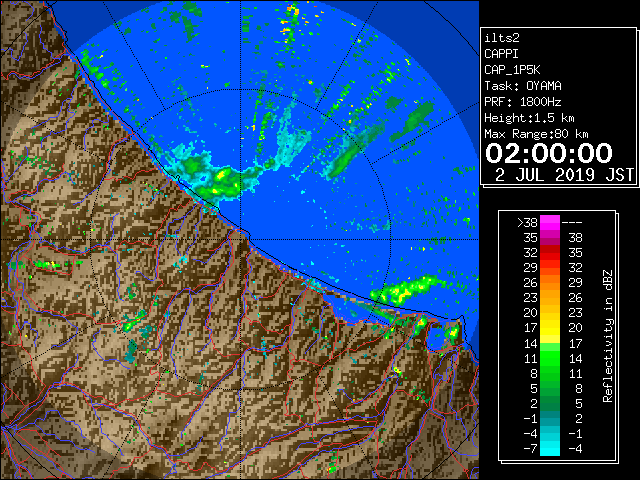Click the red 32 legend swatch
The image size is (640, 480).
click(x=550, y=253)
